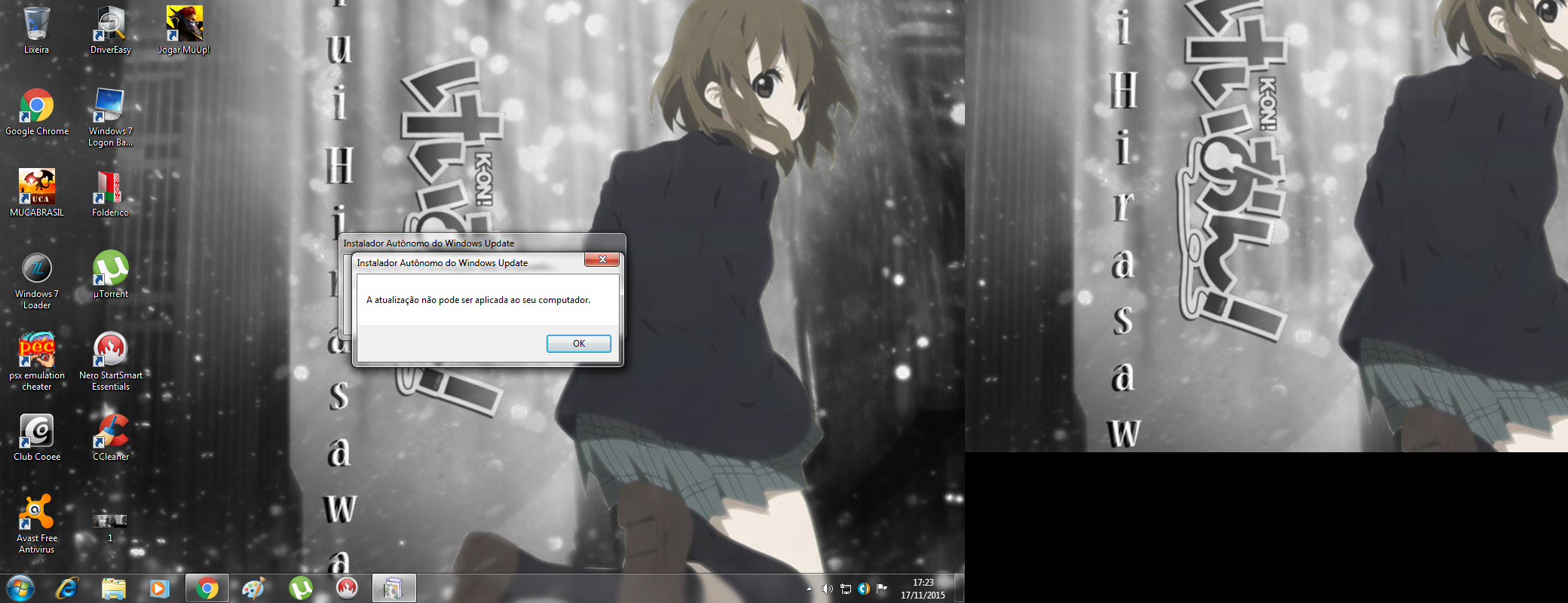Screen dimensions: 1568x603
Task: Click the volume speaker tray icon
Action: click(827, 589)
